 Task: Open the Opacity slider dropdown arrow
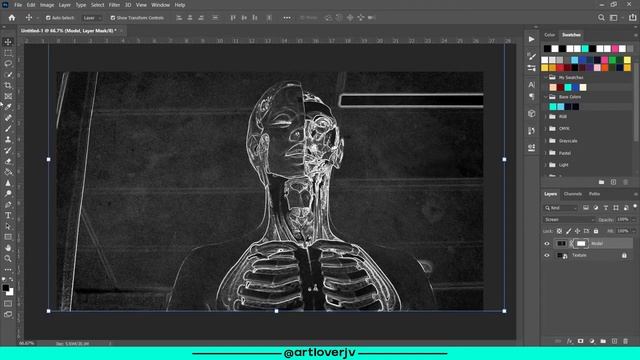[634, 220]
